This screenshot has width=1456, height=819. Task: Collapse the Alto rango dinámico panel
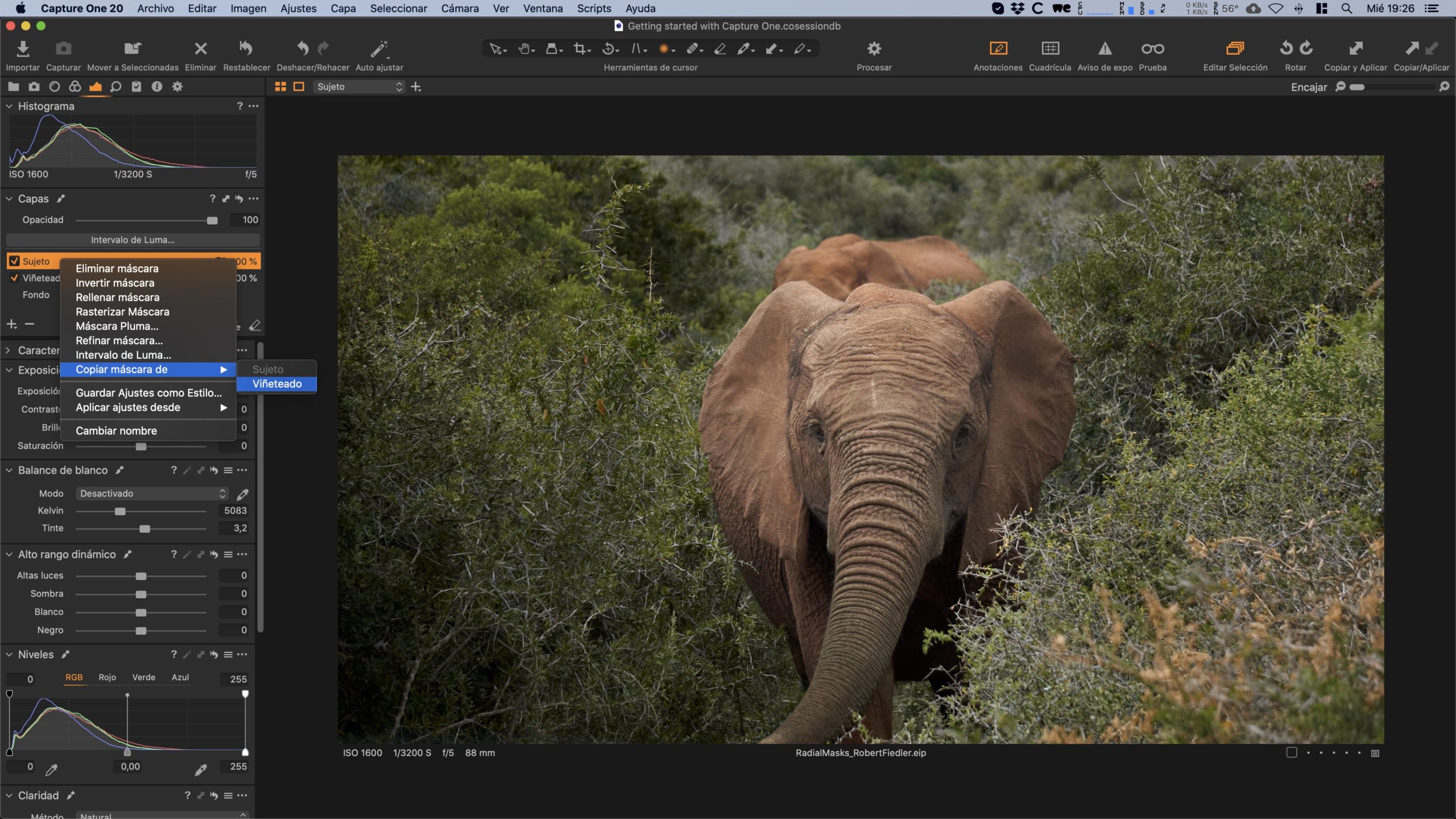coord(9,555)
